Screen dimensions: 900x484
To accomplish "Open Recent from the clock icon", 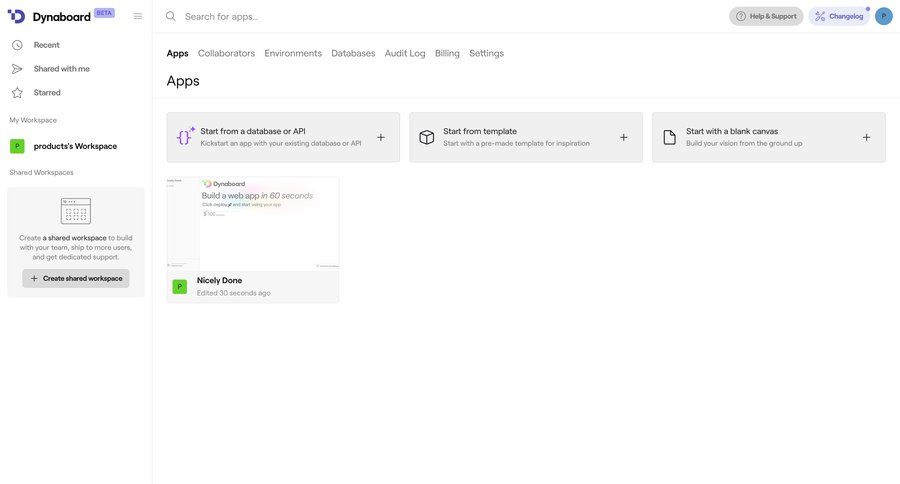I will point(17,45).
